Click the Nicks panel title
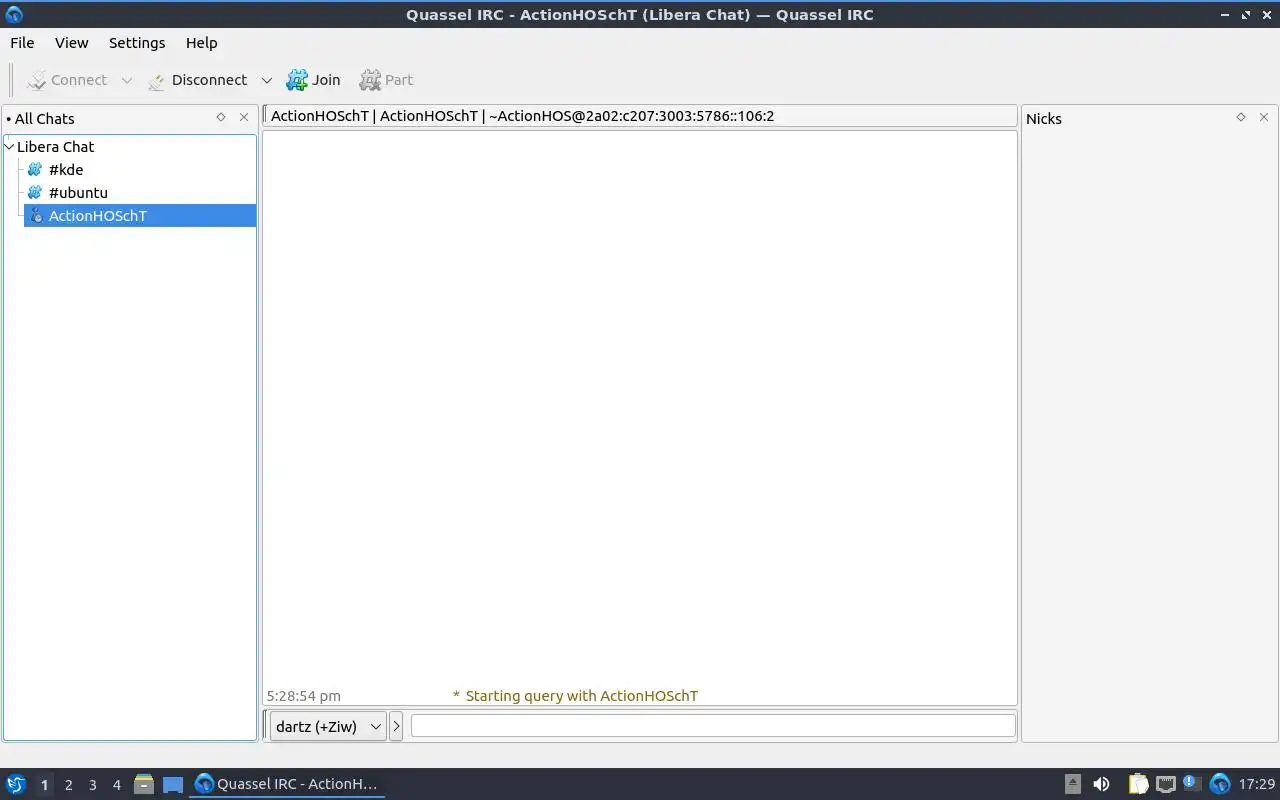Screen dimensions: 1280x800 [x=1044, y=118]
